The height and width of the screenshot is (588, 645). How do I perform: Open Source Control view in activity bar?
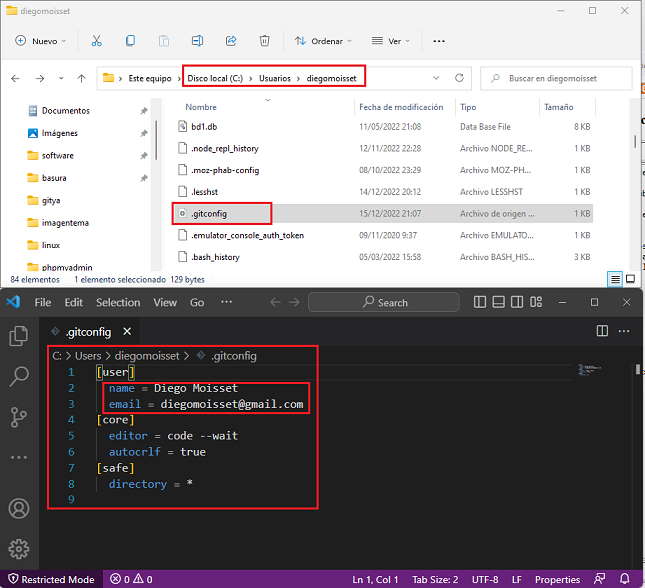click(x=19, y=417)
